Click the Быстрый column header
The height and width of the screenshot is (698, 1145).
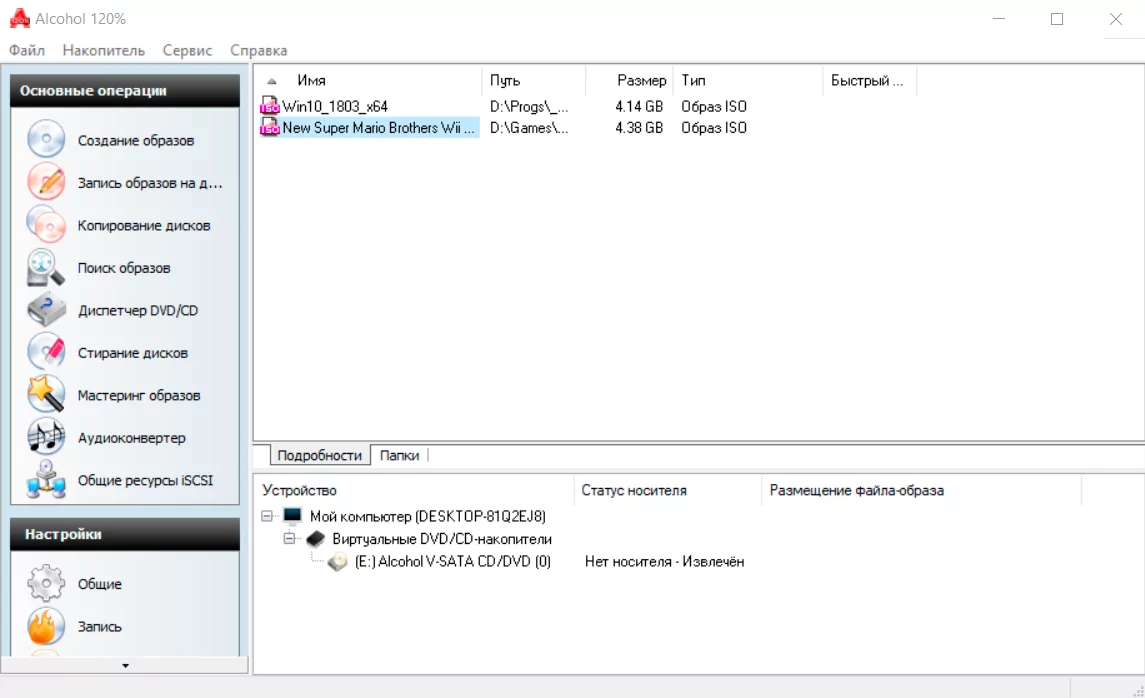pos(870,80)
